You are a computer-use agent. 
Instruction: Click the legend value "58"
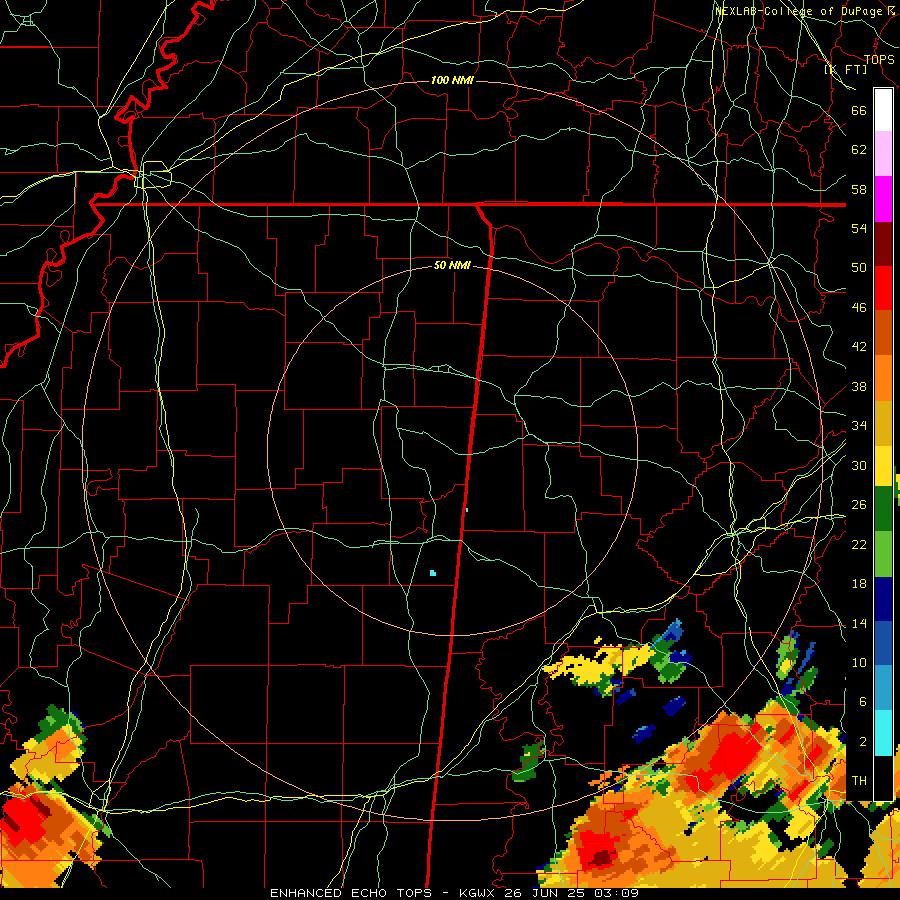[859, 189]
